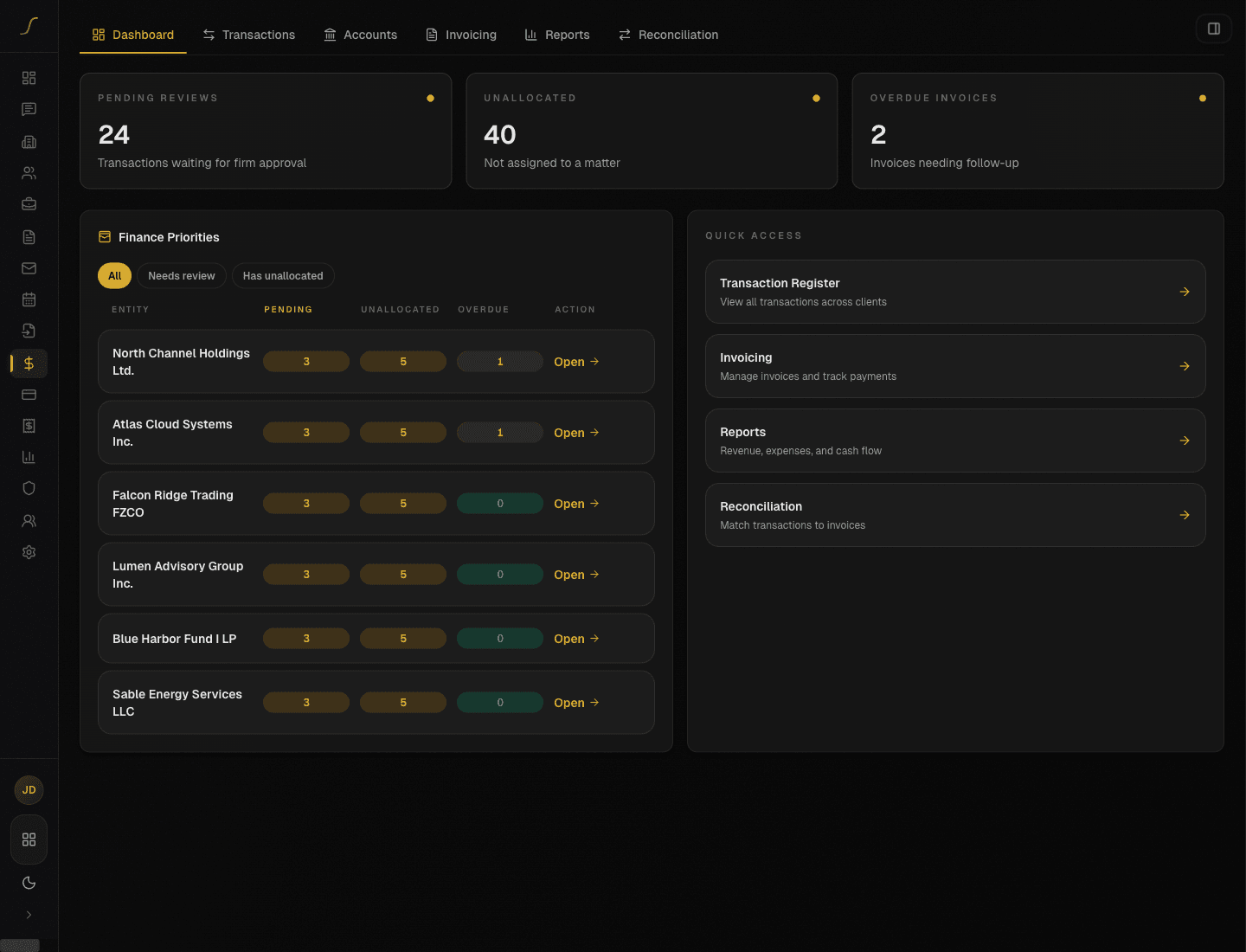Image resolution: width=1246 pixels, height=952 pixels.
Task: Open the settings gear sidebar icon
Action: 29,552
